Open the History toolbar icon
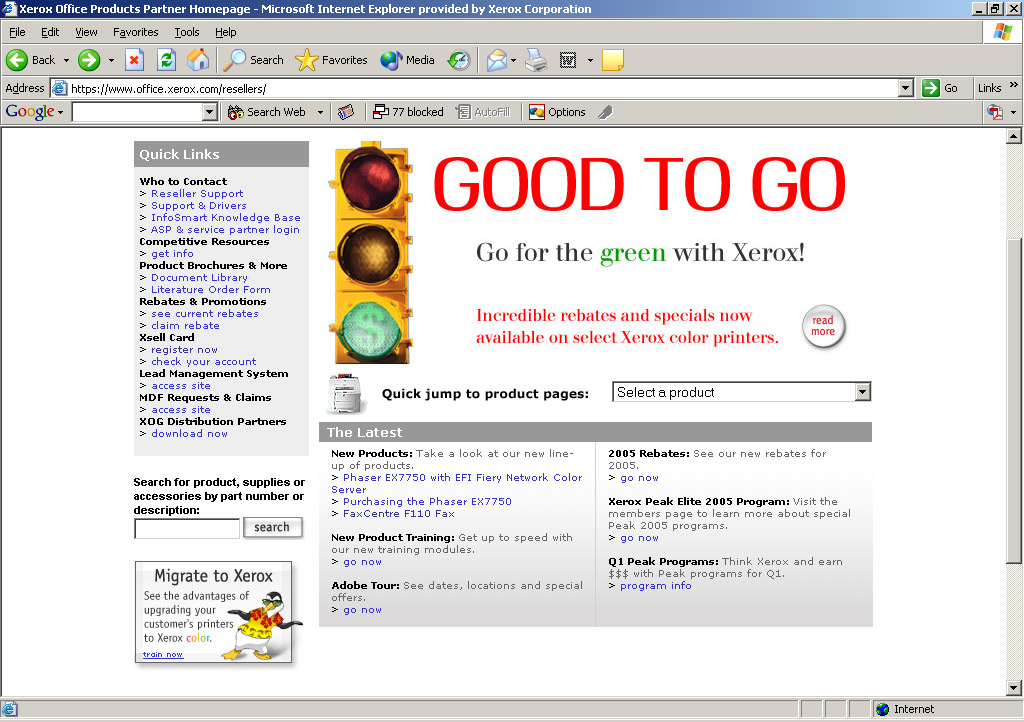This screenshot has height=722, width=1024. click(459, 60)
